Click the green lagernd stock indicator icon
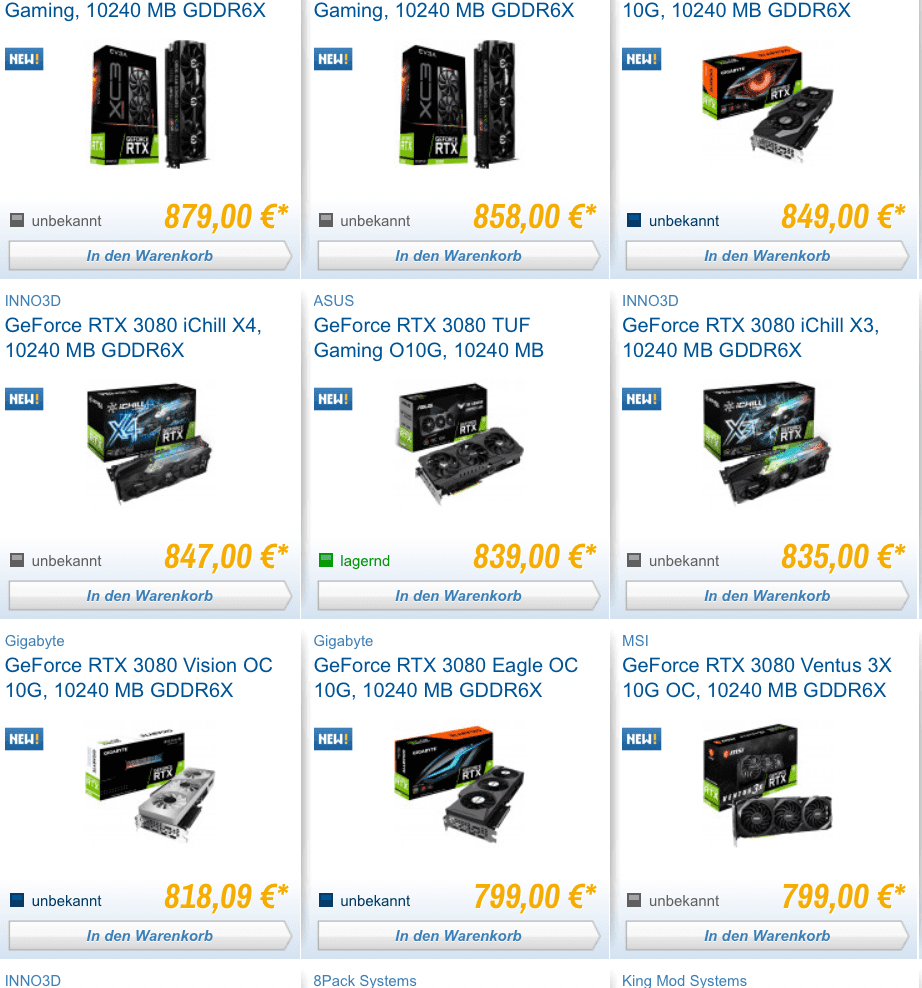This screenshot has height=988, width=922. tap(326, 560)
